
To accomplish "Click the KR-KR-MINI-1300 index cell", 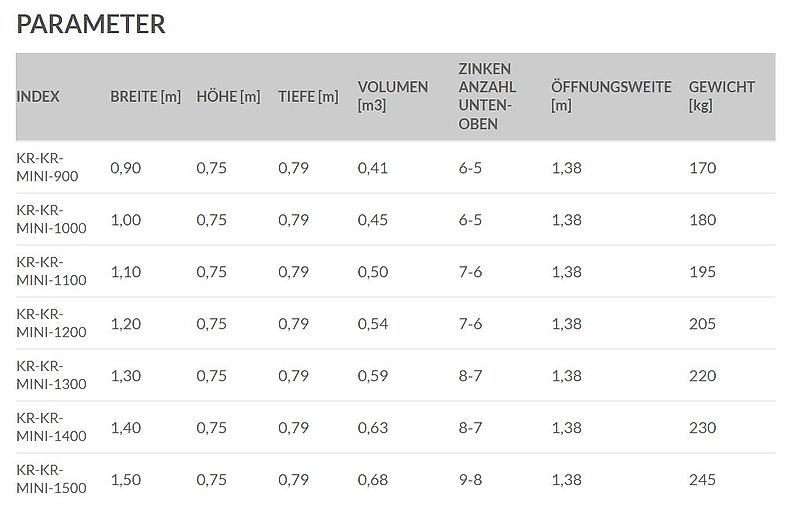I will (51, 375).
